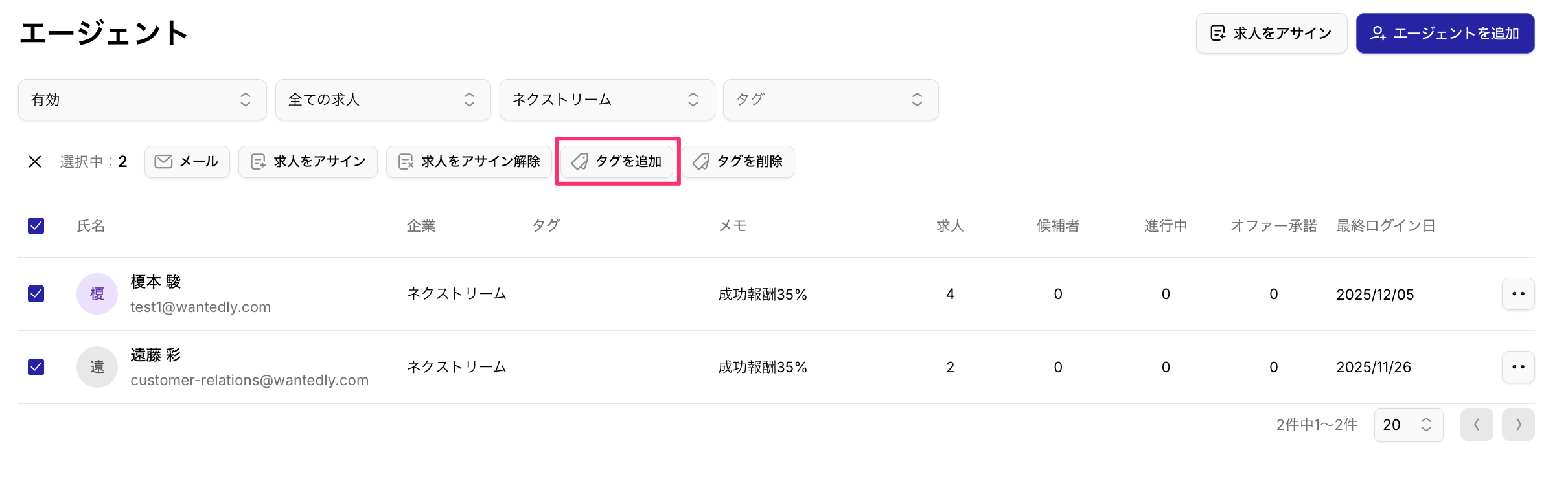Open the more-options menu for 榎本 駿

pyautogui.click(x=1518, y=294)
